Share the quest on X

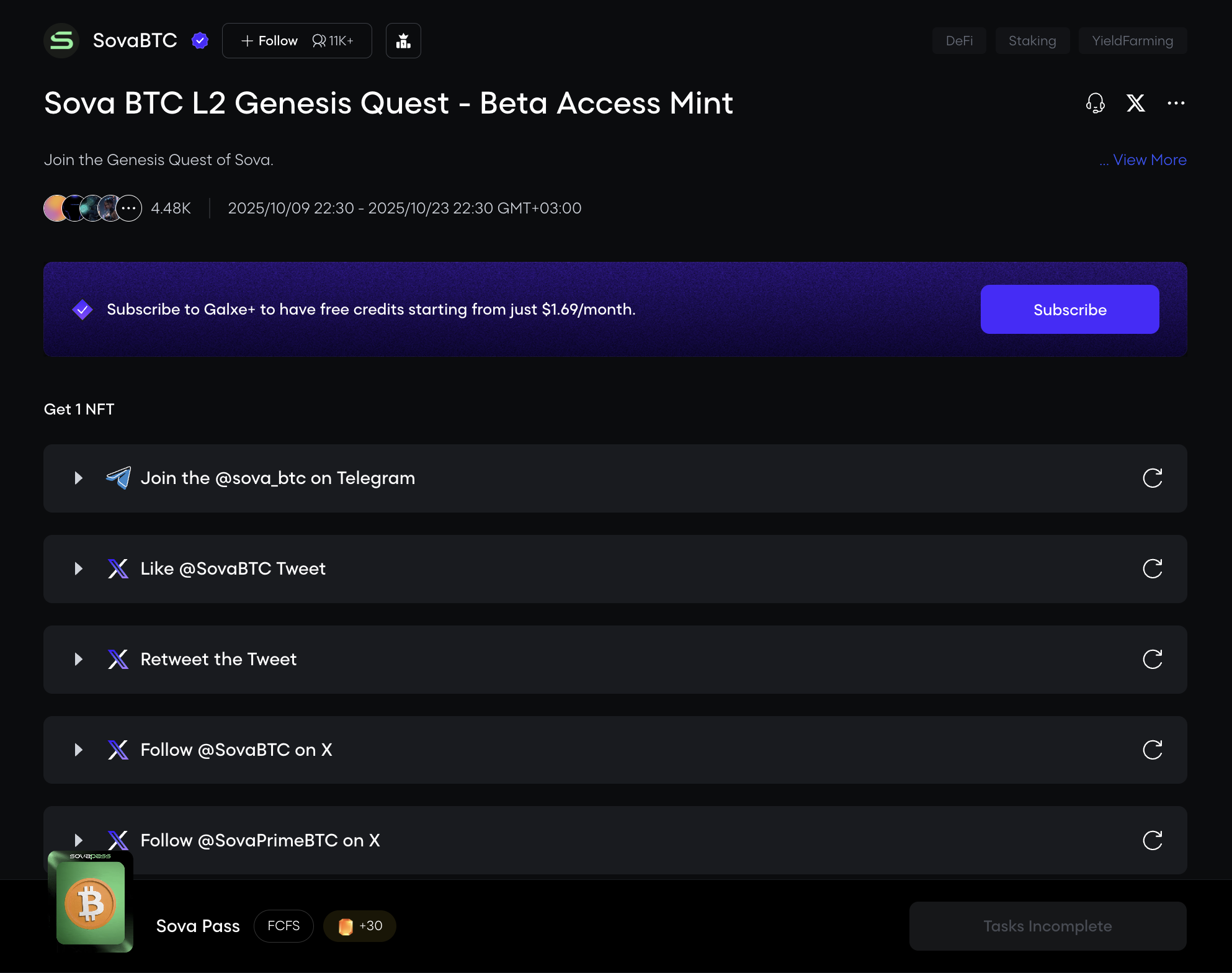coord(1135,103)
